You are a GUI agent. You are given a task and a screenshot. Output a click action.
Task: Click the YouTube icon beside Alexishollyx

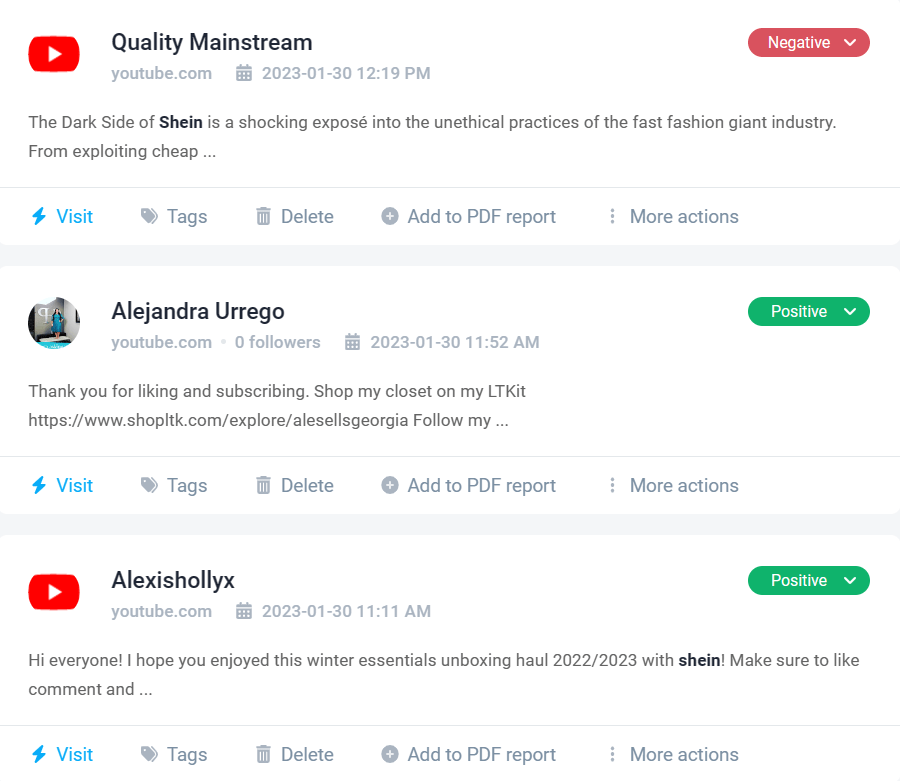click(x=54, y=592)
